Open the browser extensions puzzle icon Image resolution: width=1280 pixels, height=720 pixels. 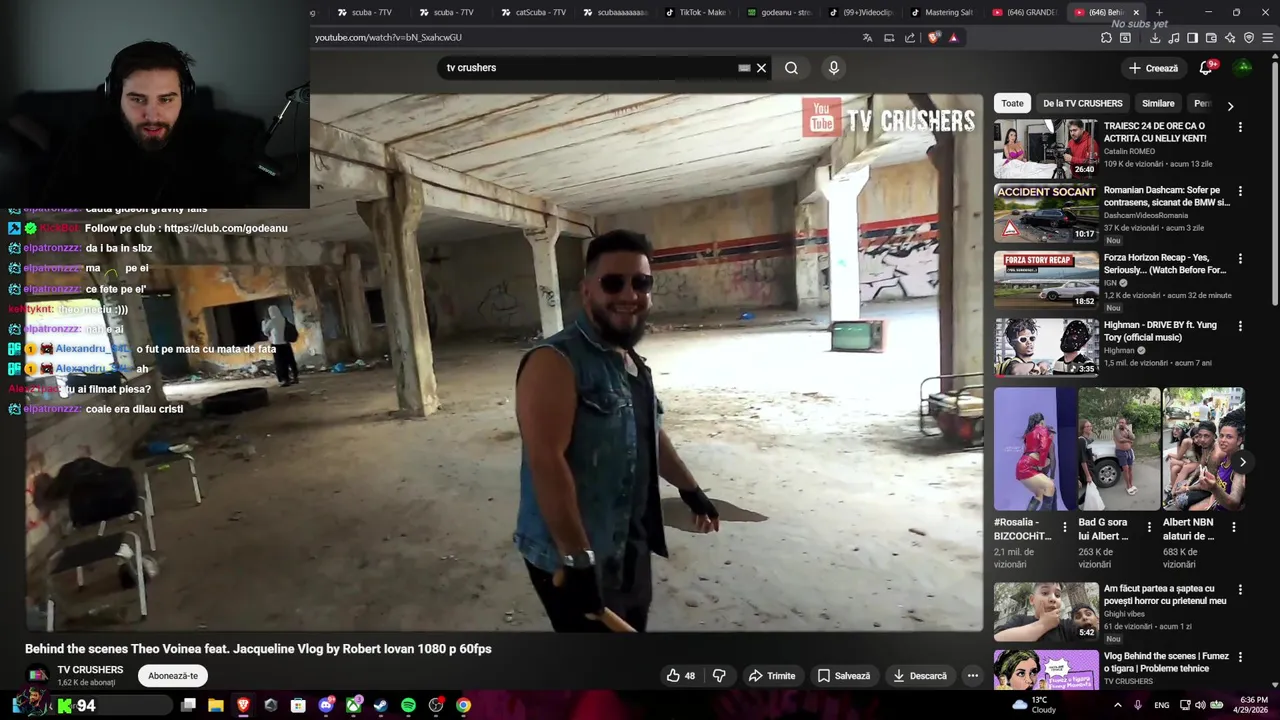(1106, 38)
